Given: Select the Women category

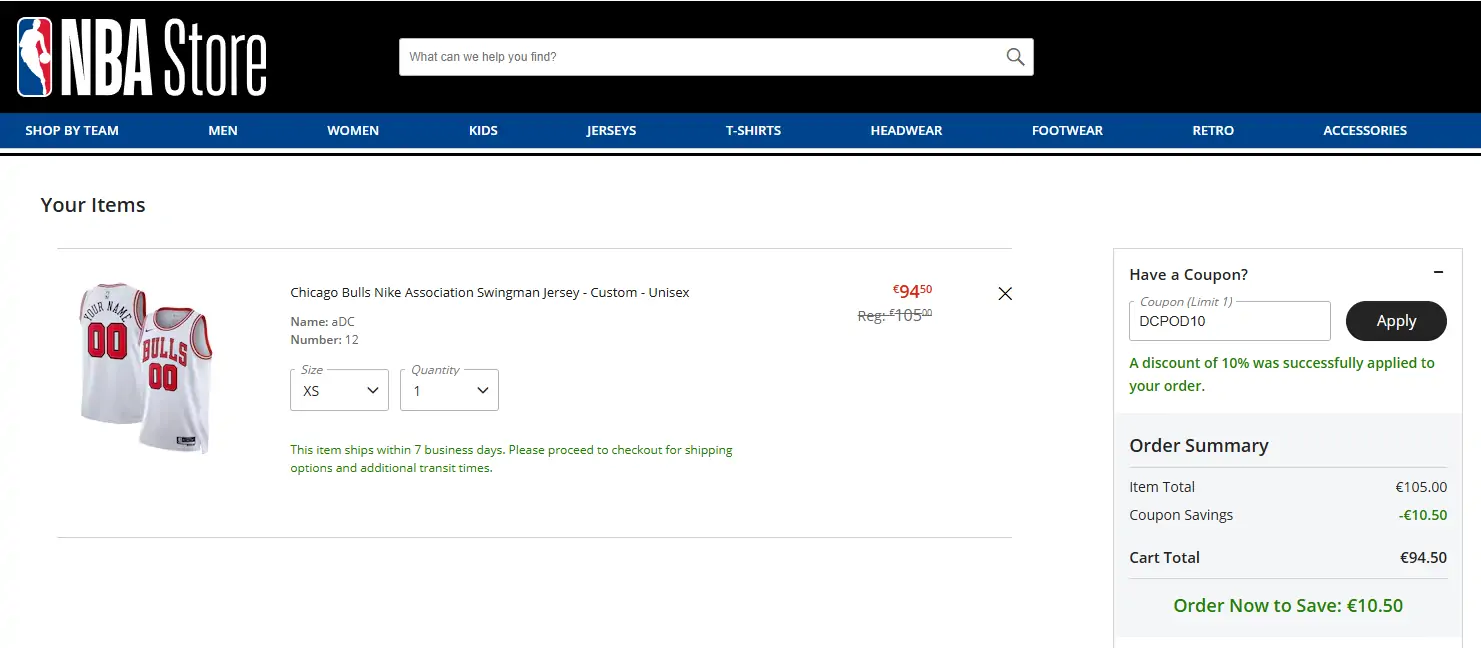Looking at the screenshot, I should tap(353, 130).
